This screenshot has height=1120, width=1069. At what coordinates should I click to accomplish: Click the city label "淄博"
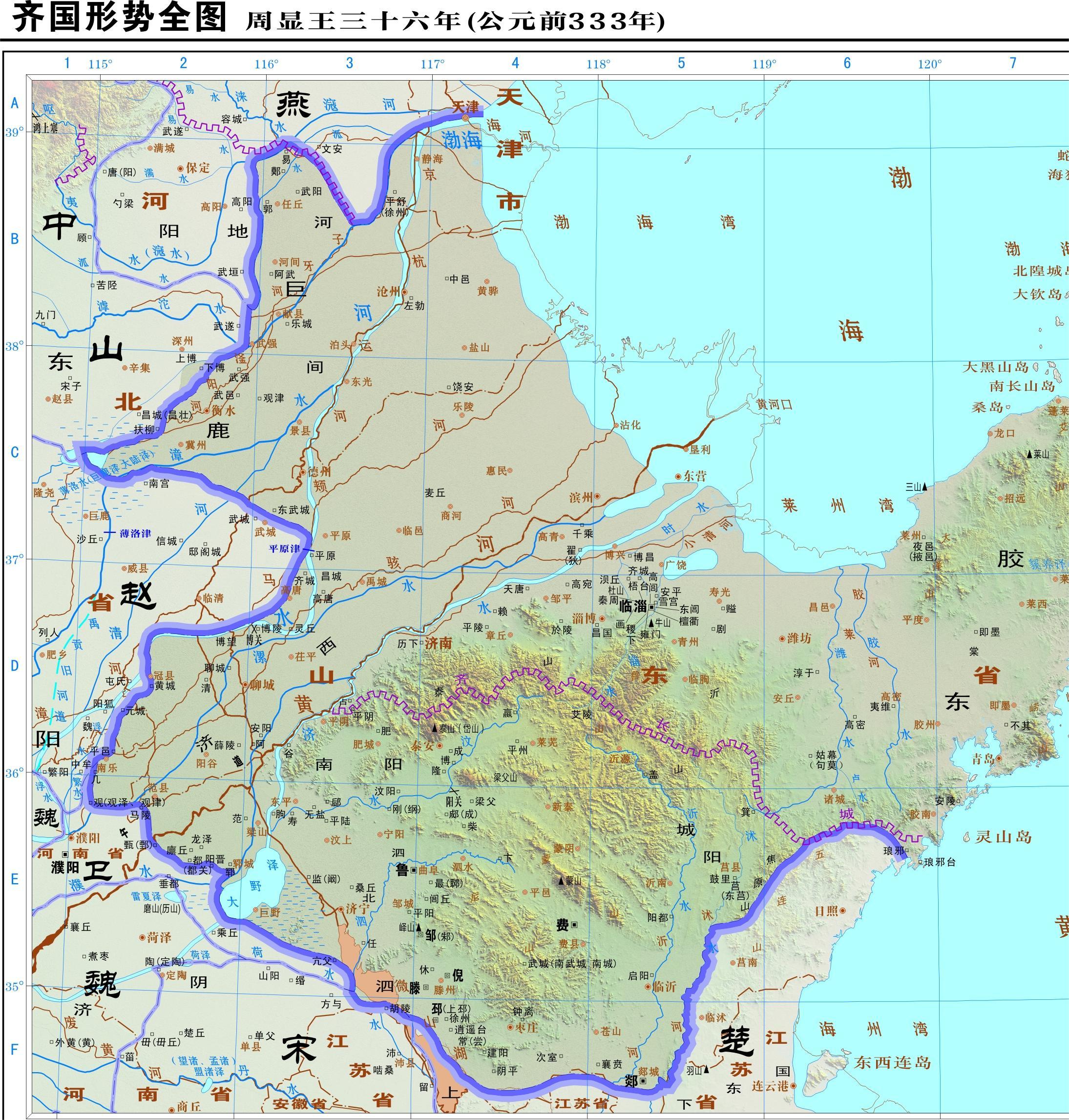pos(584,618)
